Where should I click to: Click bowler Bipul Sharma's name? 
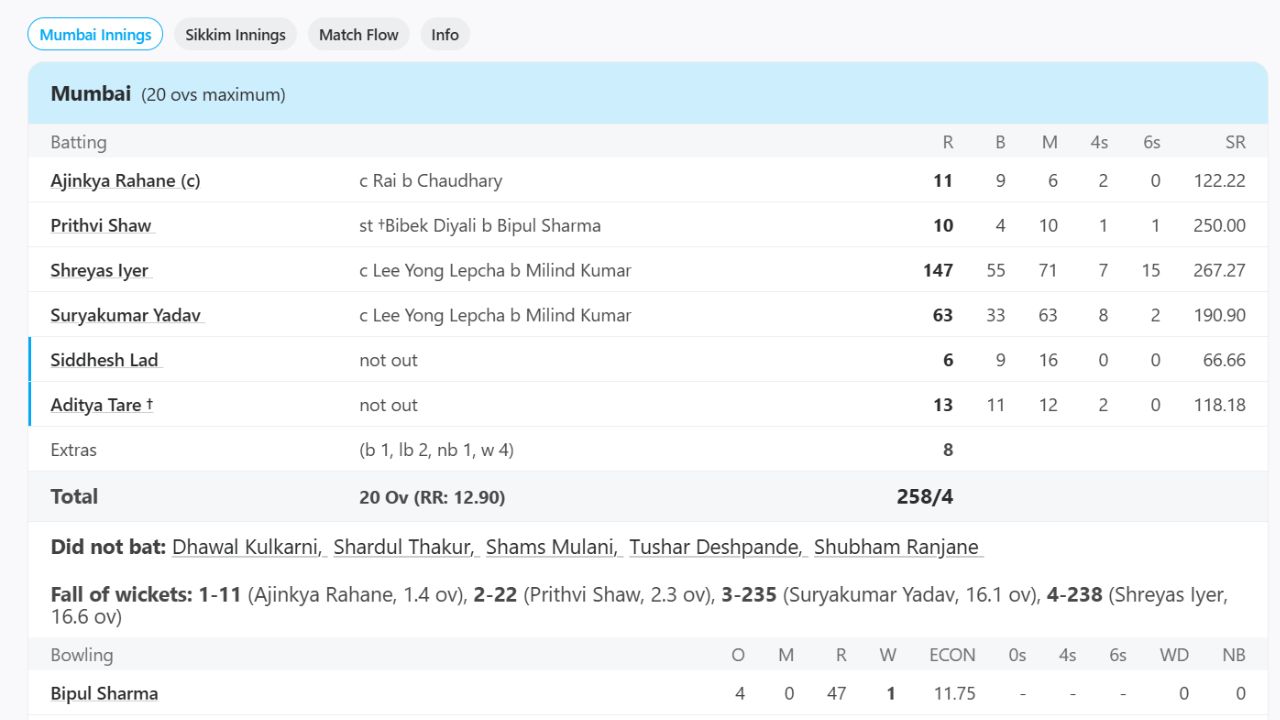(x=104, y=692)
